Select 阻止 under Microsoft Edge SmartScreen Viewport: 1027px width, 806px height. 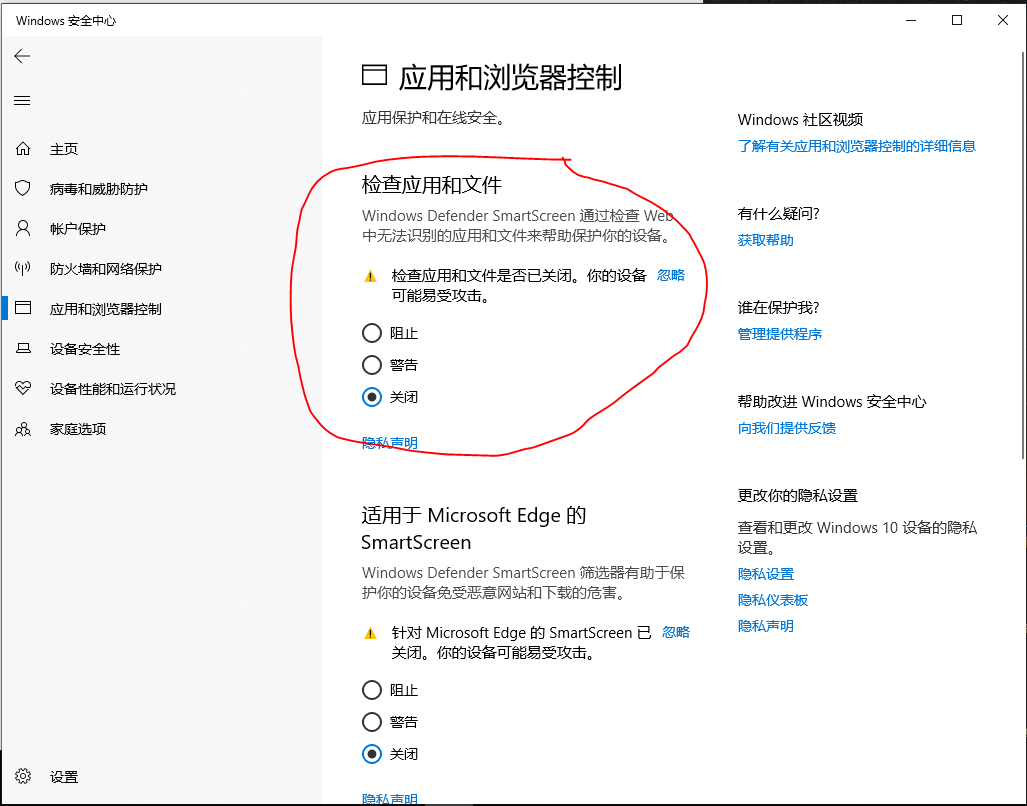point(372,690)
